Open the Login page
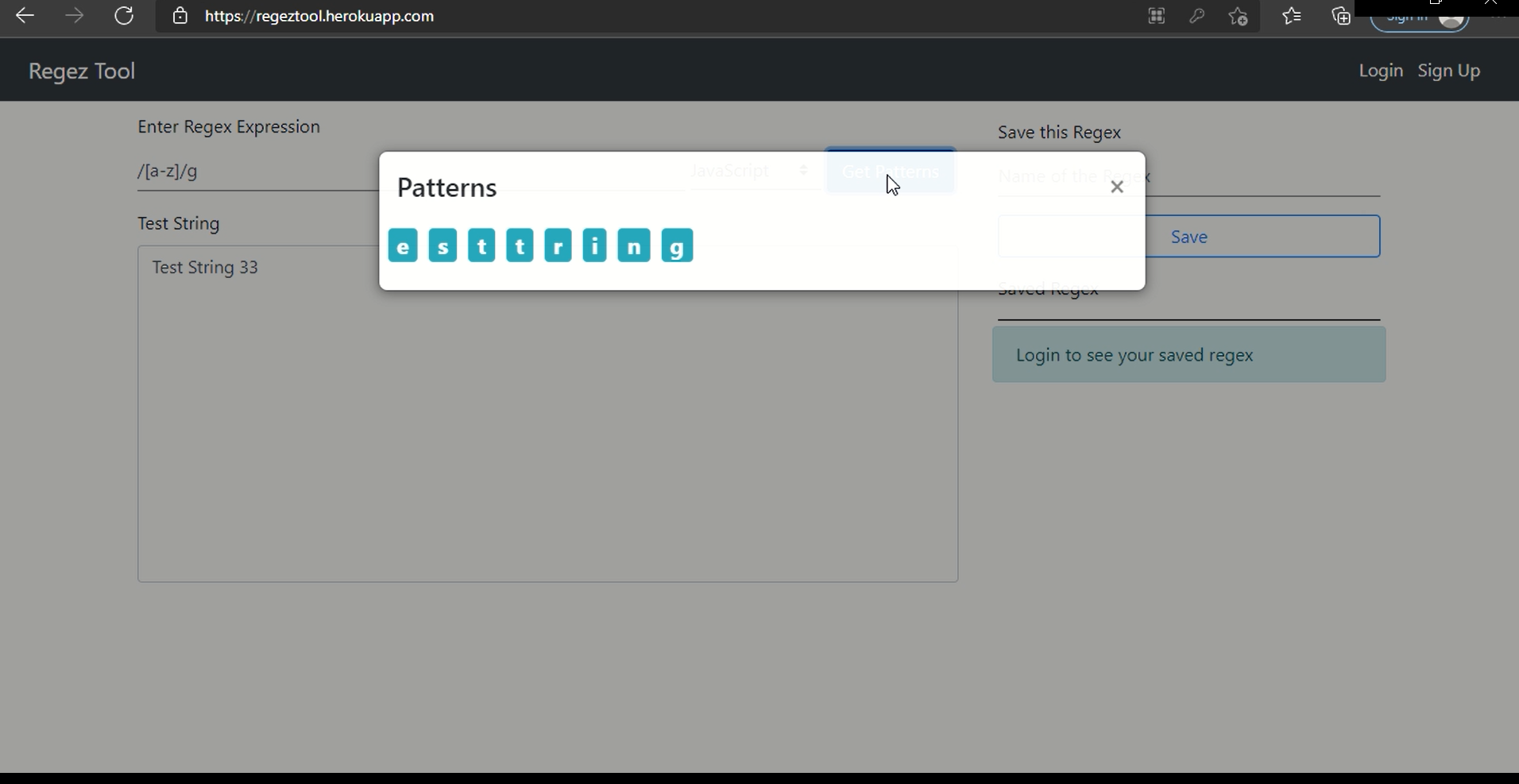Image resolution: width=1519 pixels, height=784 pixels. click(1381, 71)
